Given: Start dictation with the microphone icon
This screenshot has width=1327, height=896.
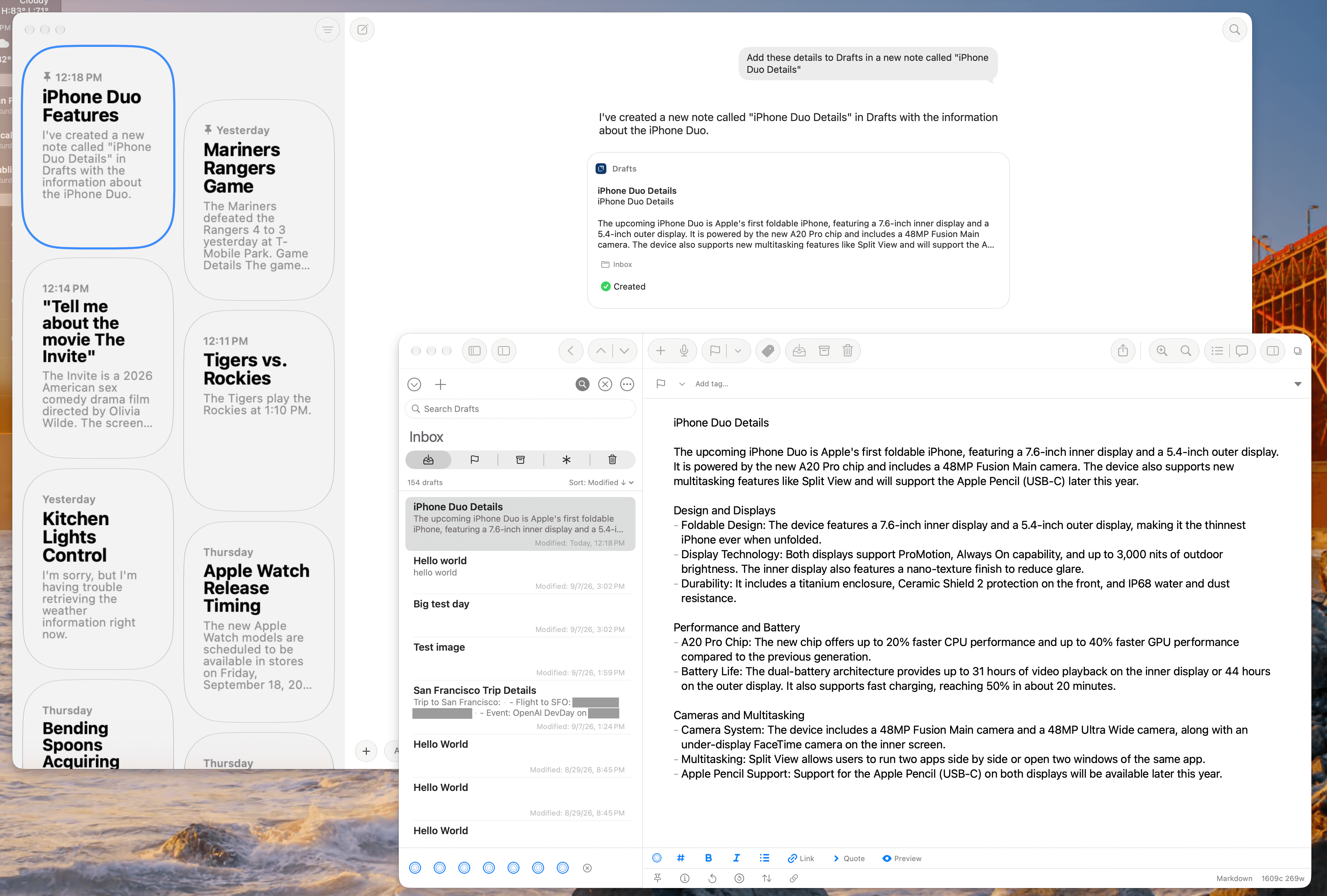Looking at the screenshot, I should point(684,351).
